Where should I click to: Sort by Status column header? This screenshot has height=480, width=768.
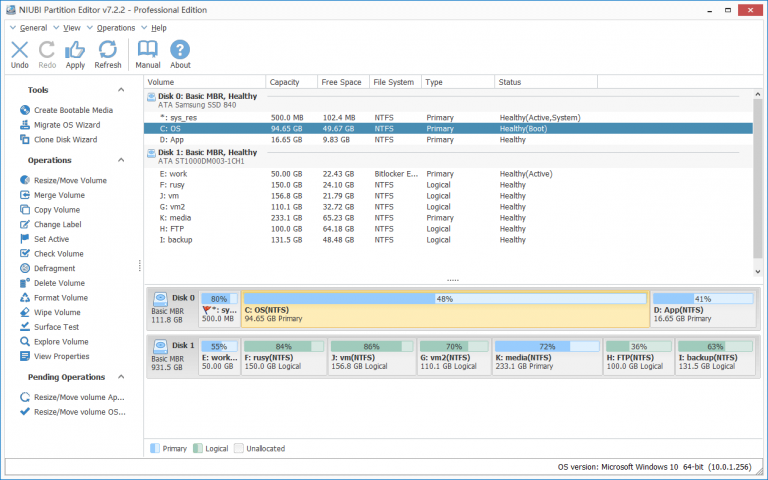[x=546, y=82]
